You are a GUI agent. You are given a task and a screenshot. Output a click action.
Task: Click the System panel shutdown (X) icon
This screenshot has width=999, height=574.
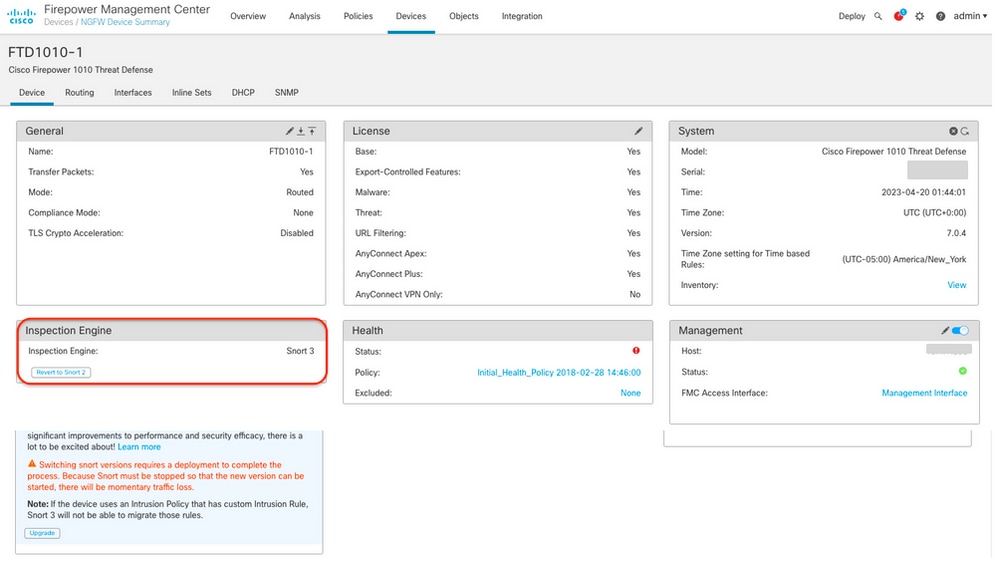click(953, 131)
